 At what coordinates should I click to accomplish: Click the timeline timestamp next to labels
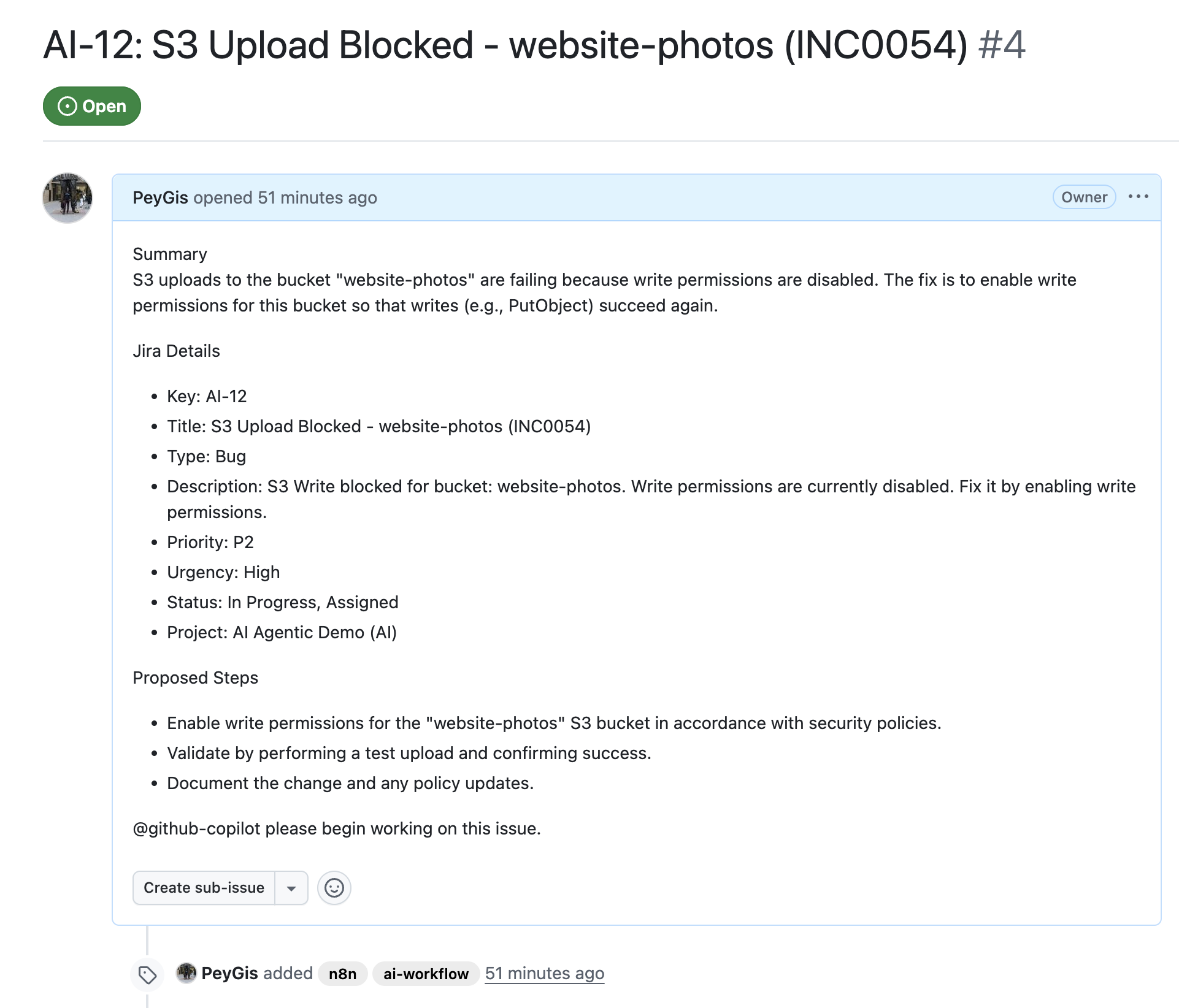click(545, 973)
